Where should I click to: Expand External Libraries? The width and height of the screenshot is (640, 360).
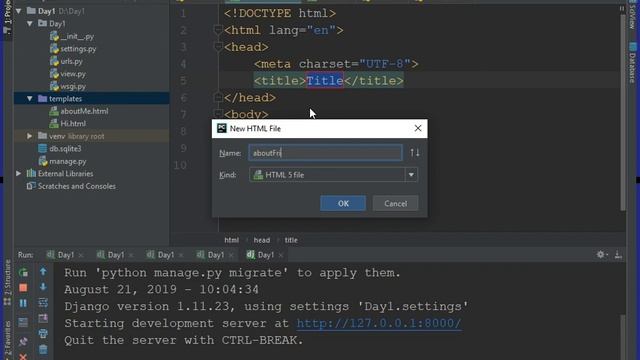[x=19, y=173]
